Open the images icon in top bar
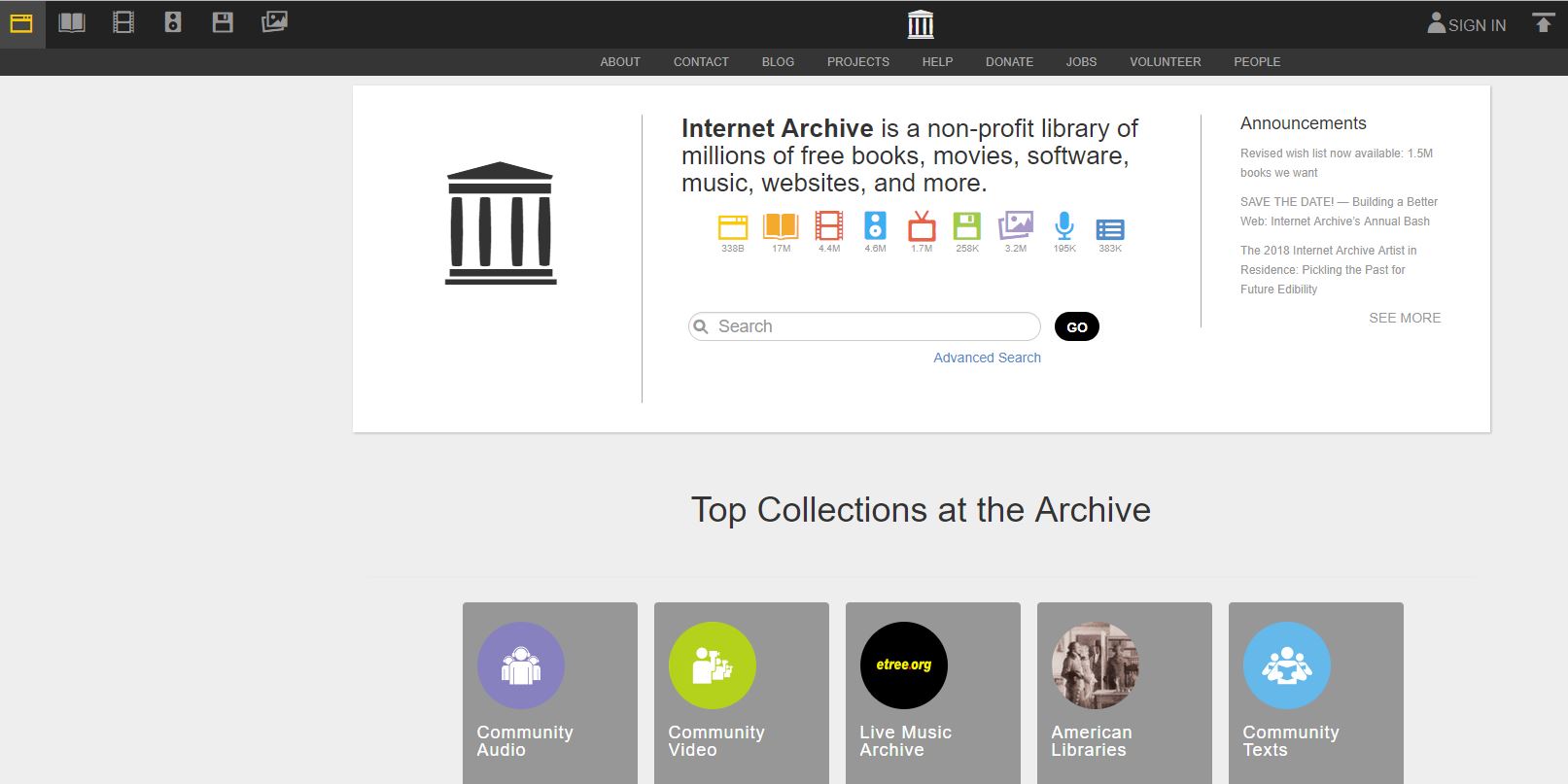 tap(274, 23)
